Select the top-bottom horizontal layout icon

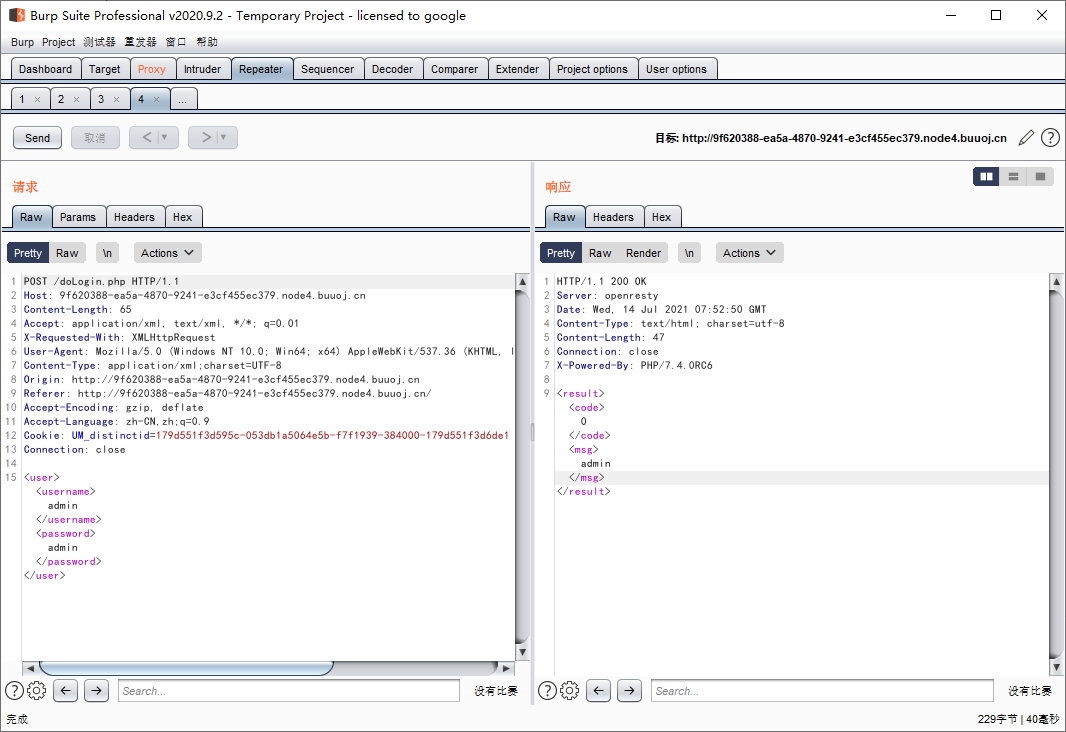[x=1013, y=177]
